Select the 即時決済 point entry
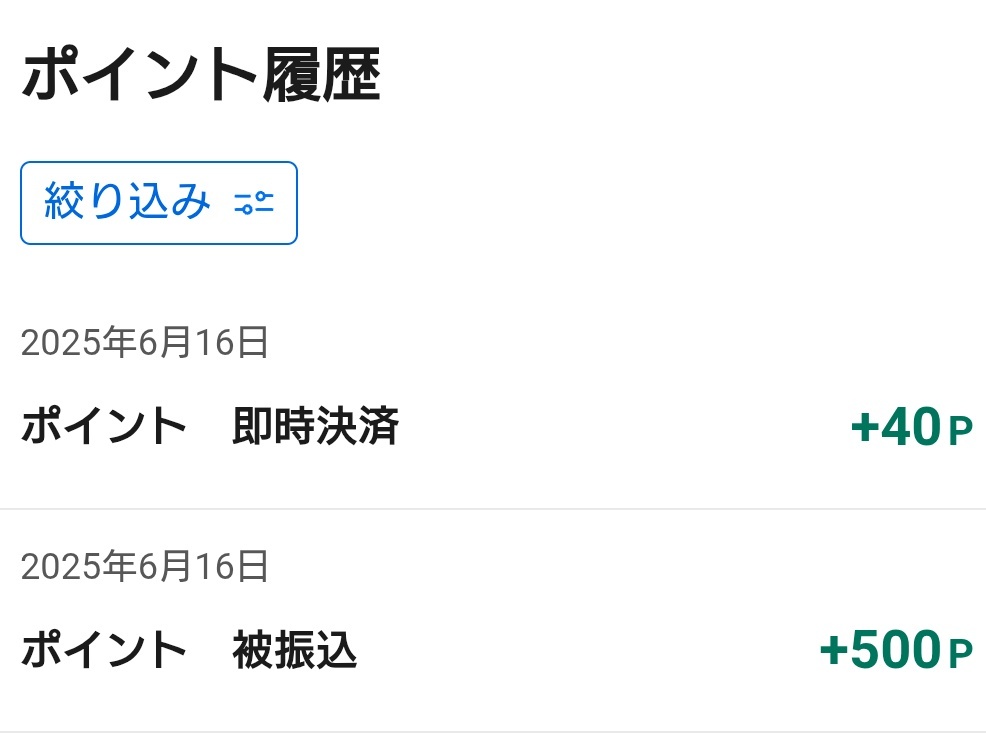 (x=493, y=397)
